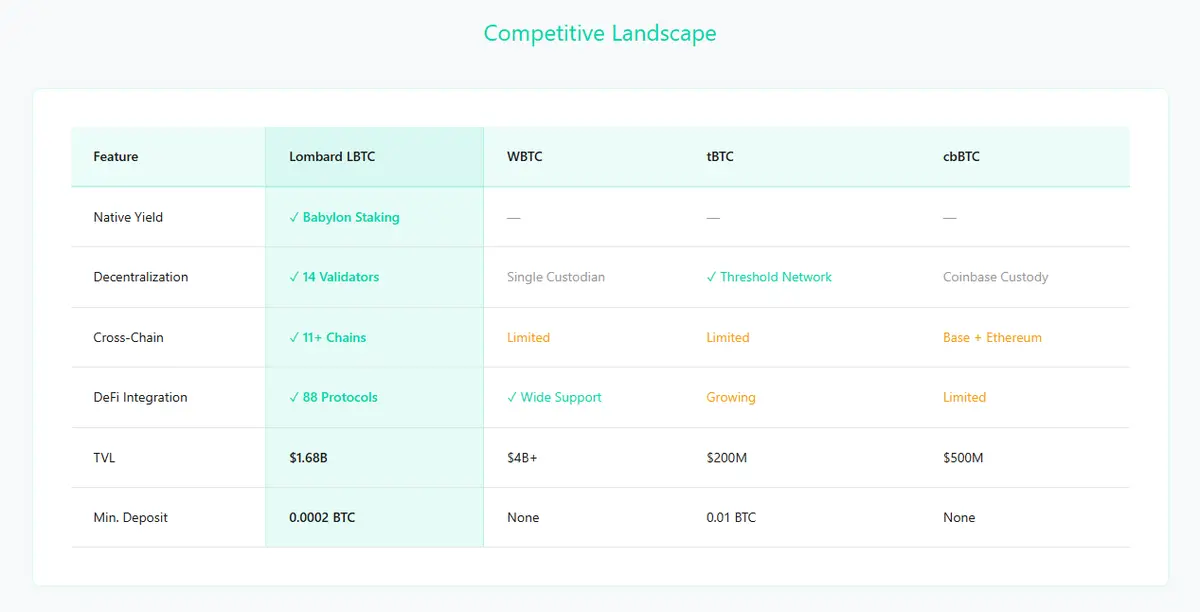This screenshot has height=612, width=1200.
Task: Click the cbBTC Min. Deposit None cell
Action: [x=959, y=517]
